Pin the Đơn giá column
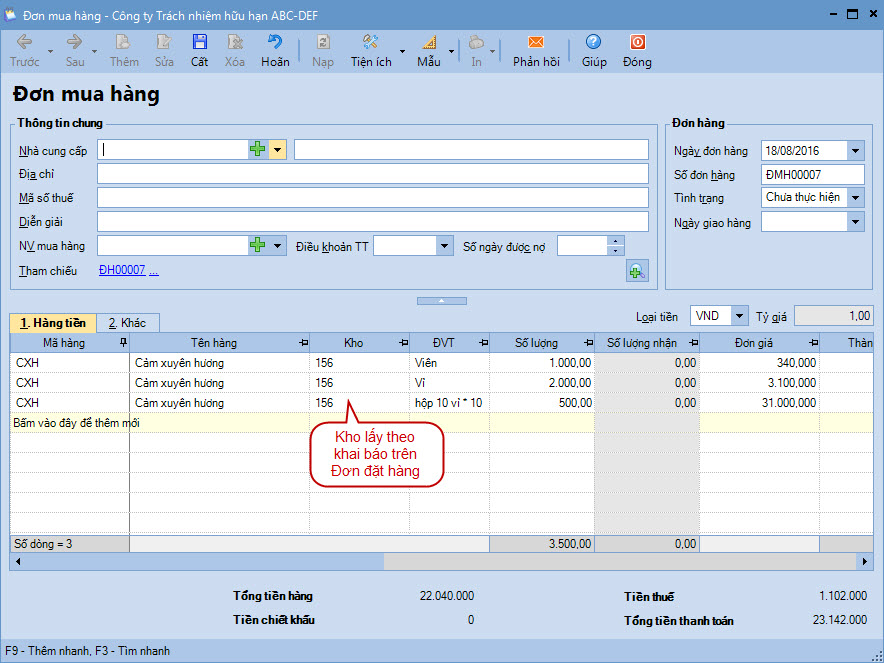Viewport: 884px width, 663px height. [x=813, y=342]
